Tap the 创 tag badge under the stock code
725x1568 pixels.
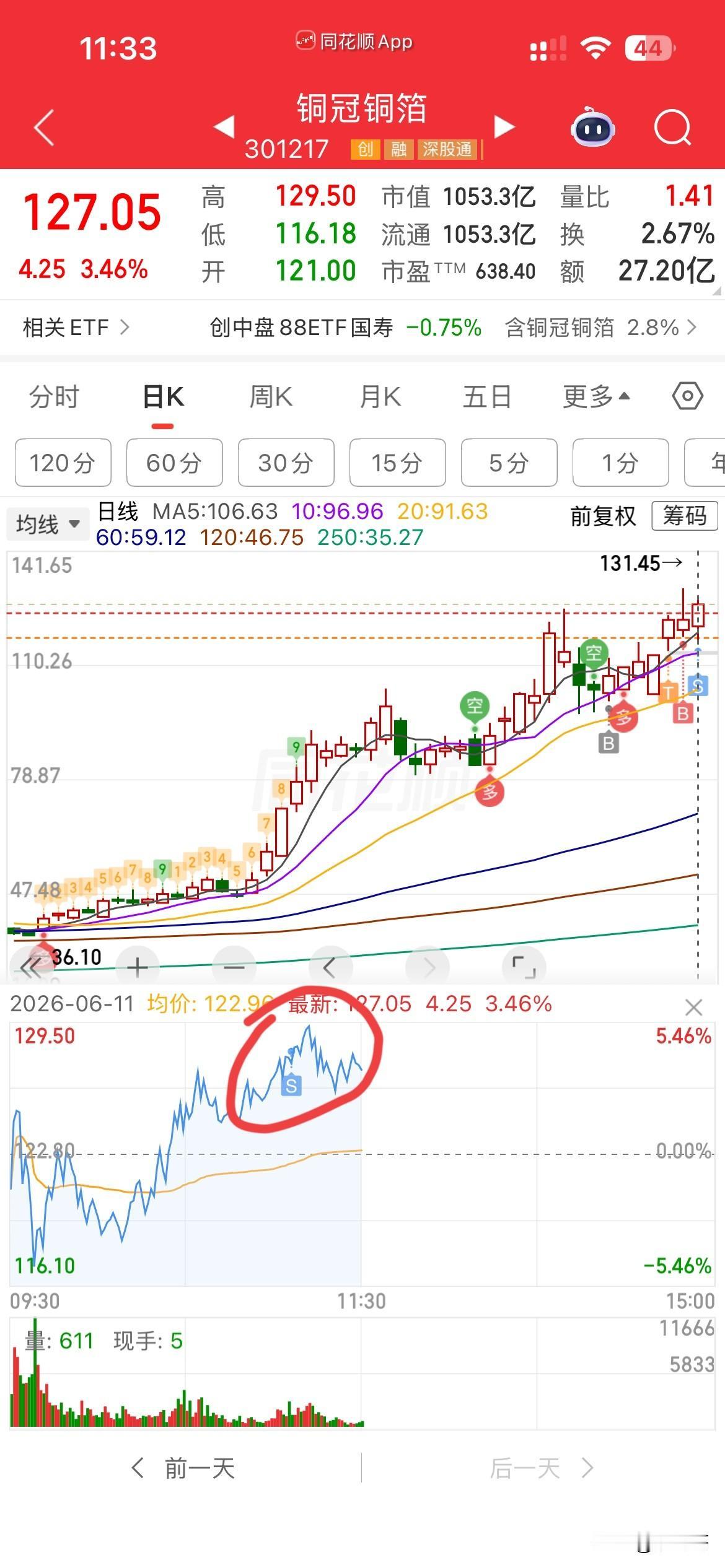coord(366,149)
